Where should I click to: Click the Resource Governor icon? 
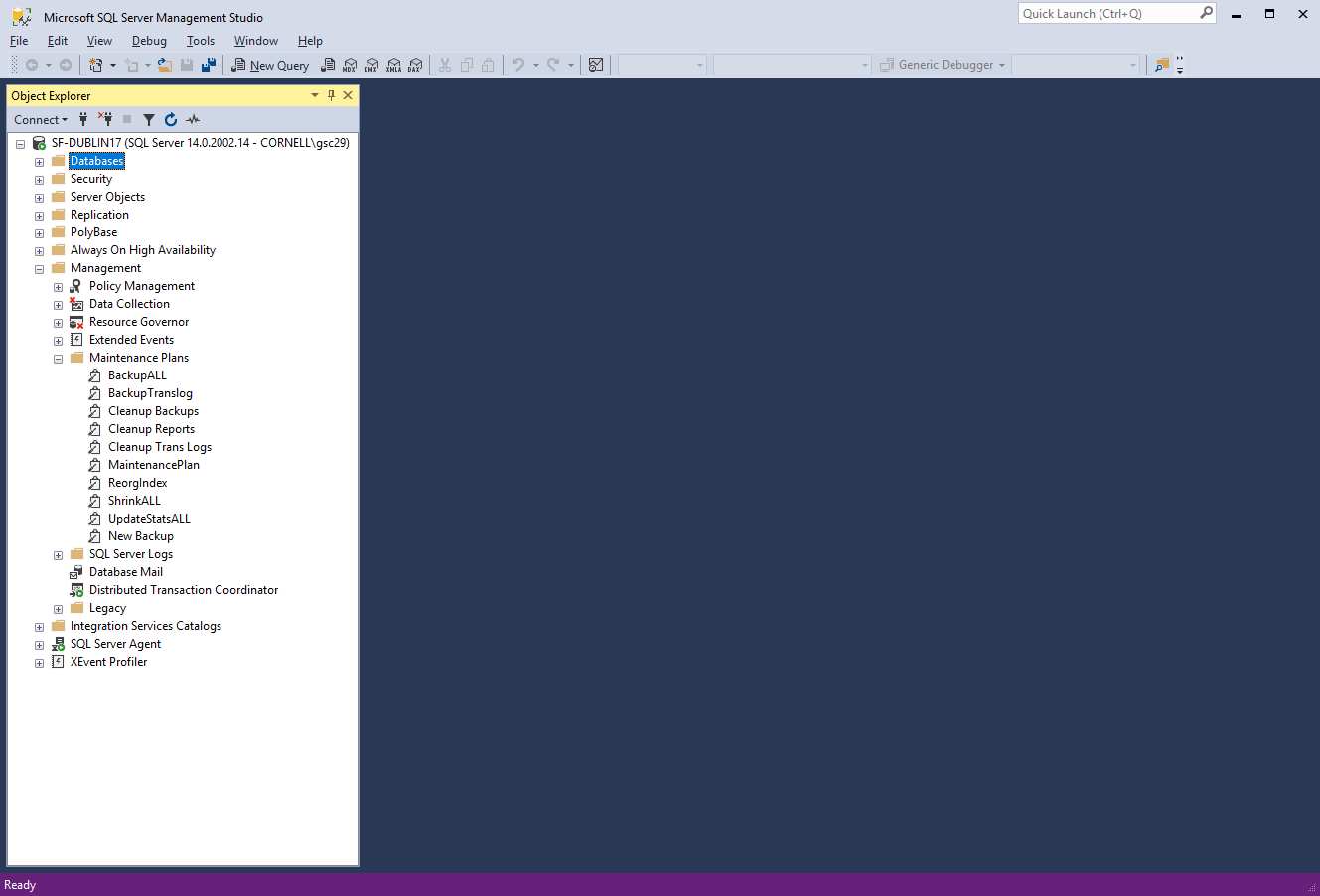click(76, 322)
